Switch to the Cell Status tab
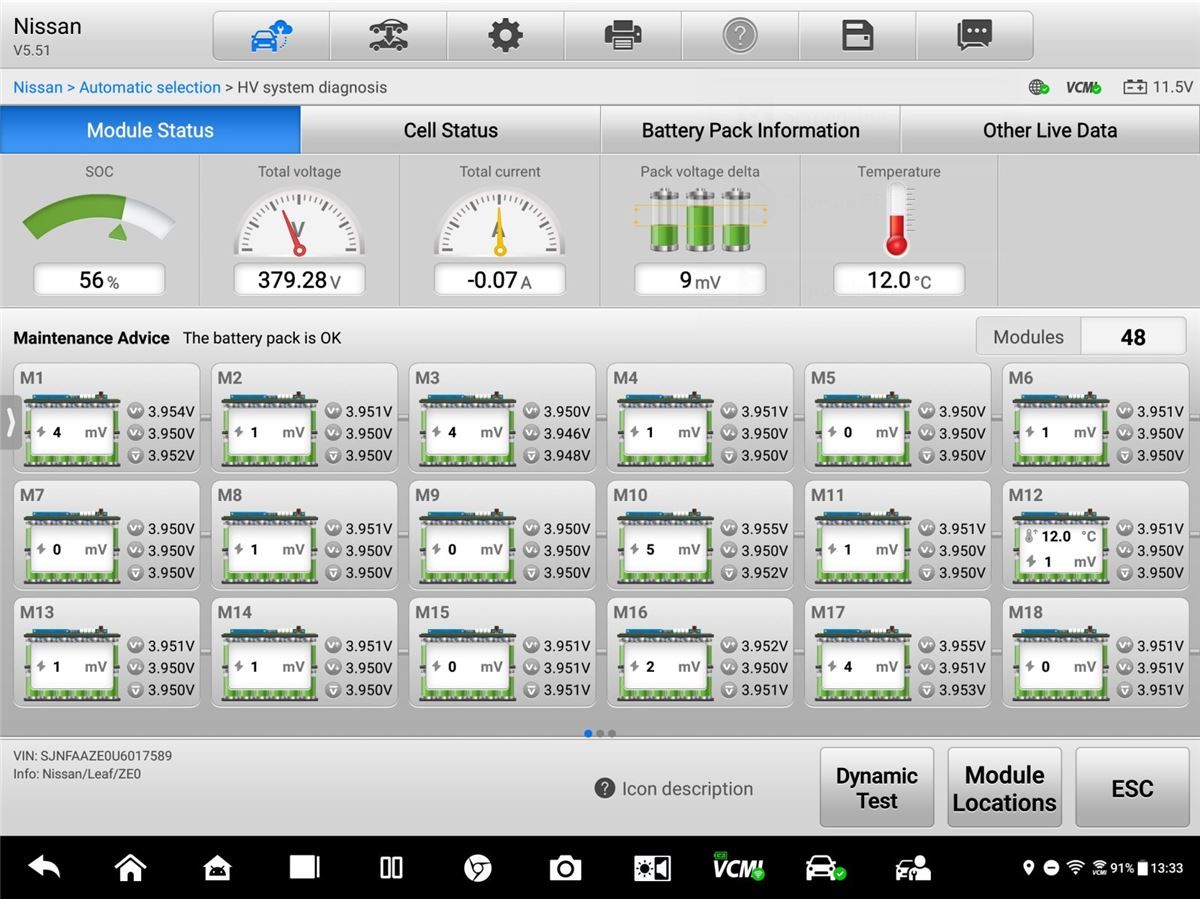The height and width of the screenshot is (899, 1200). tap(450, 130)
